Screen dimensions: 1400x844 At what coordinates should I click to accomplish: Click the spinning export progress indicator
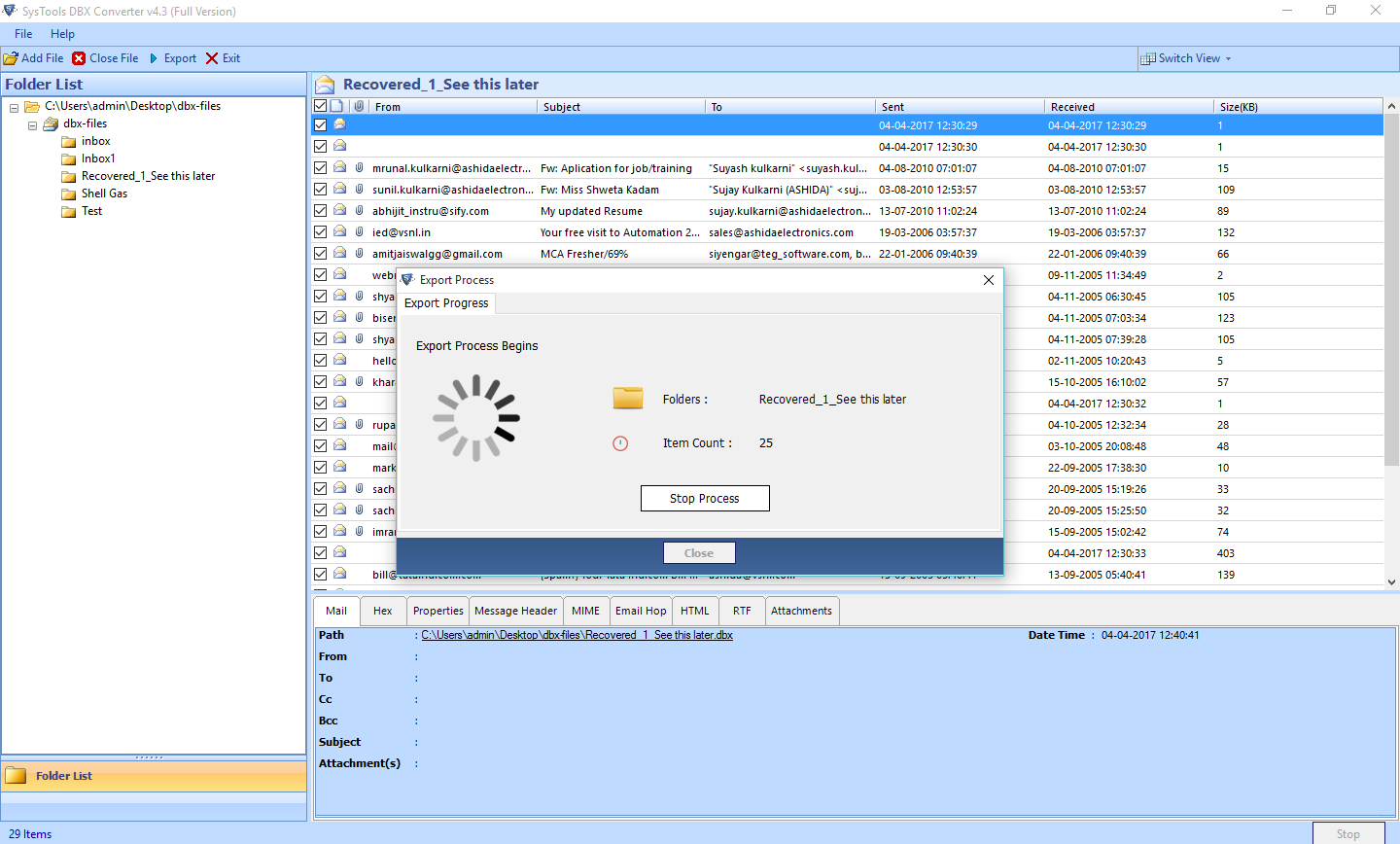click(x=476, y=418)
